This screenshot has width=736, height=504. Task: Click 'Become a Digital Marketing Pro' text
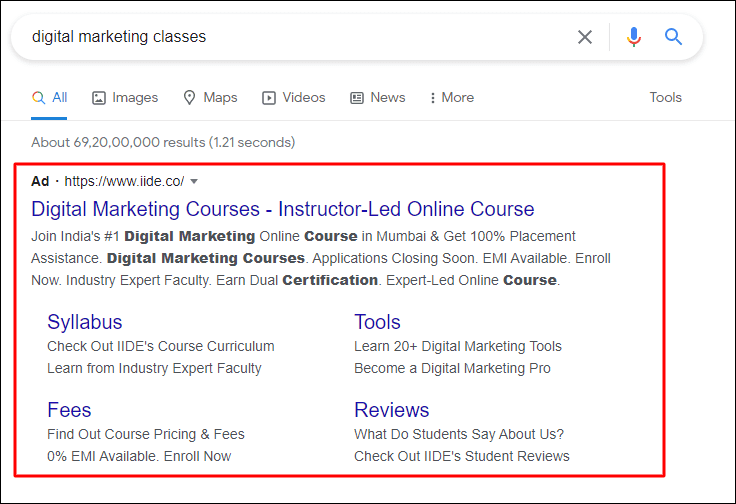click(x=452, y=368)
